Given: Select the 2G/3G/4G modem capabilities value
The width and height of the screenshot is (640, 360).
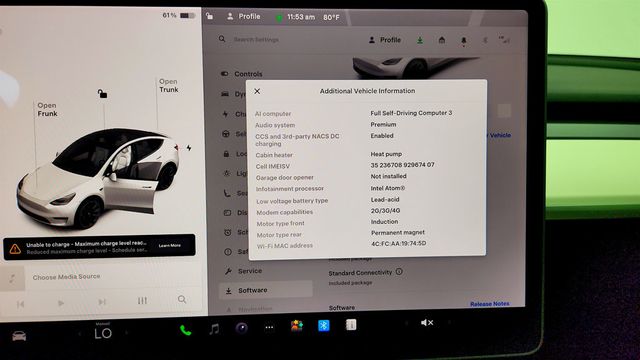Looking at the screenshot, I should [x=385, y=211].
